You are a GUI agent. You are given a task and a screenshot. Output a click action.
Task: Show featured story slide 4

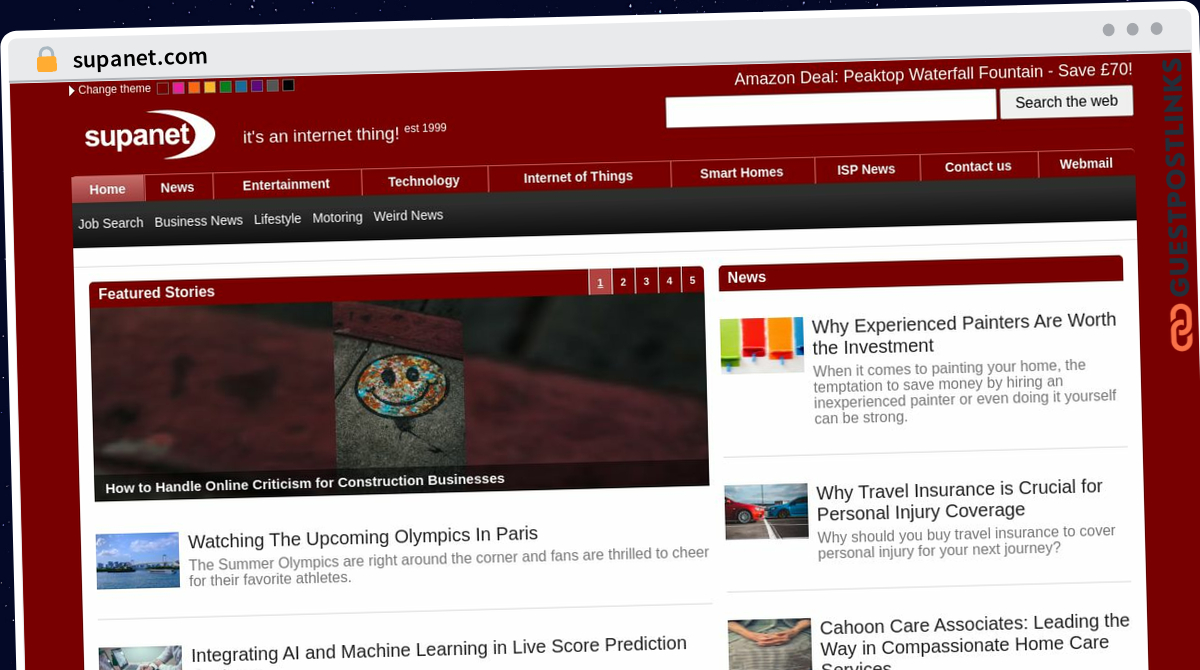(x=669, y=280)
